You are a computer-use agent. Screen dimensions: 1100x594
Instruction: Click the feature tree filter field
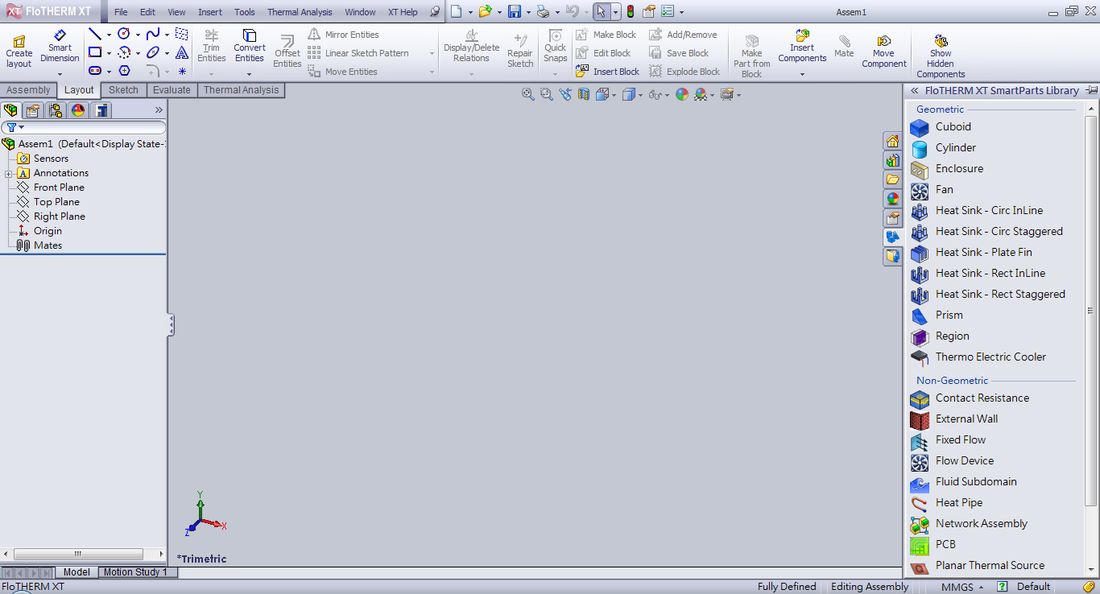click(x=83, y=127)
